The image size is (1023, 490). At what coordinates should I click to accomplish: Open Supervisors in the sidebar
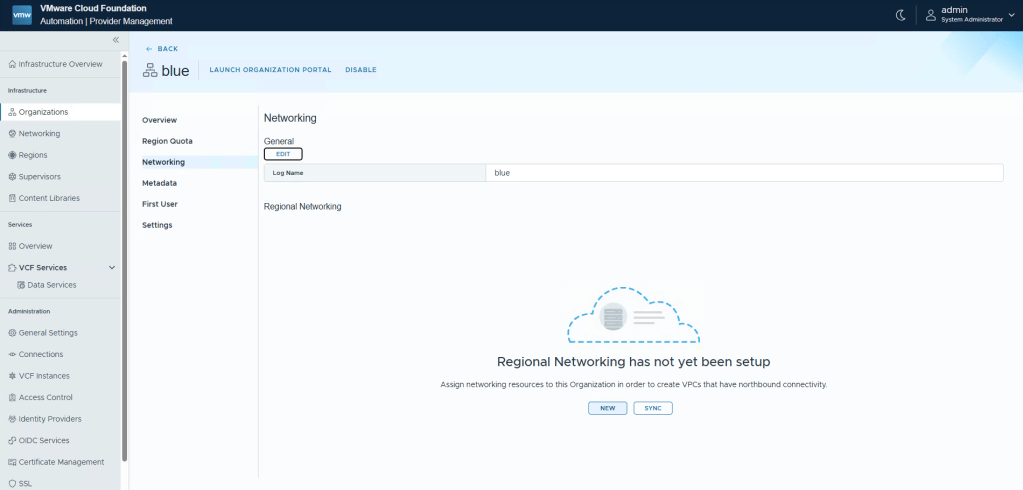(40, 177)
